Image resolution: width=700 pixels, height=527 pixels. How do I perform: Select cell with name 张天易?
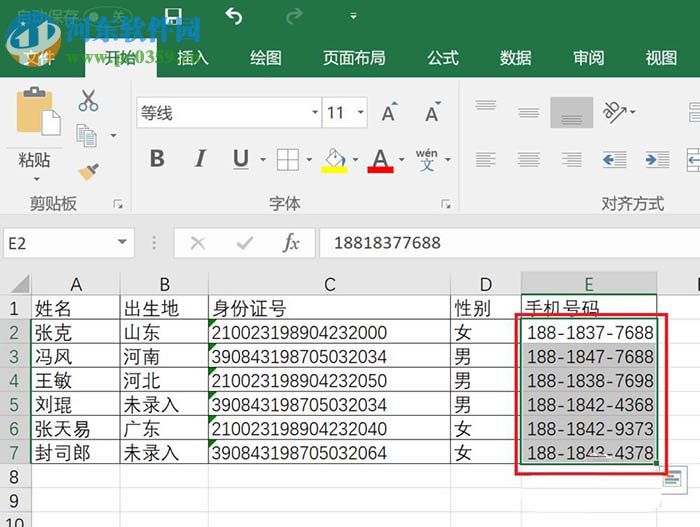[x=75, y=429]
